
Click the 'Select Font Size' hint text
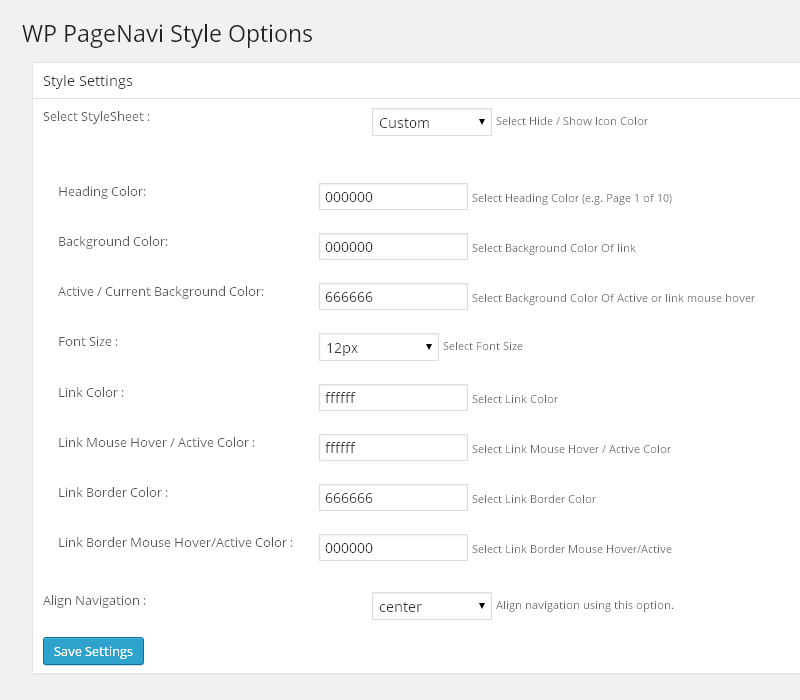[x=482, y=346]
